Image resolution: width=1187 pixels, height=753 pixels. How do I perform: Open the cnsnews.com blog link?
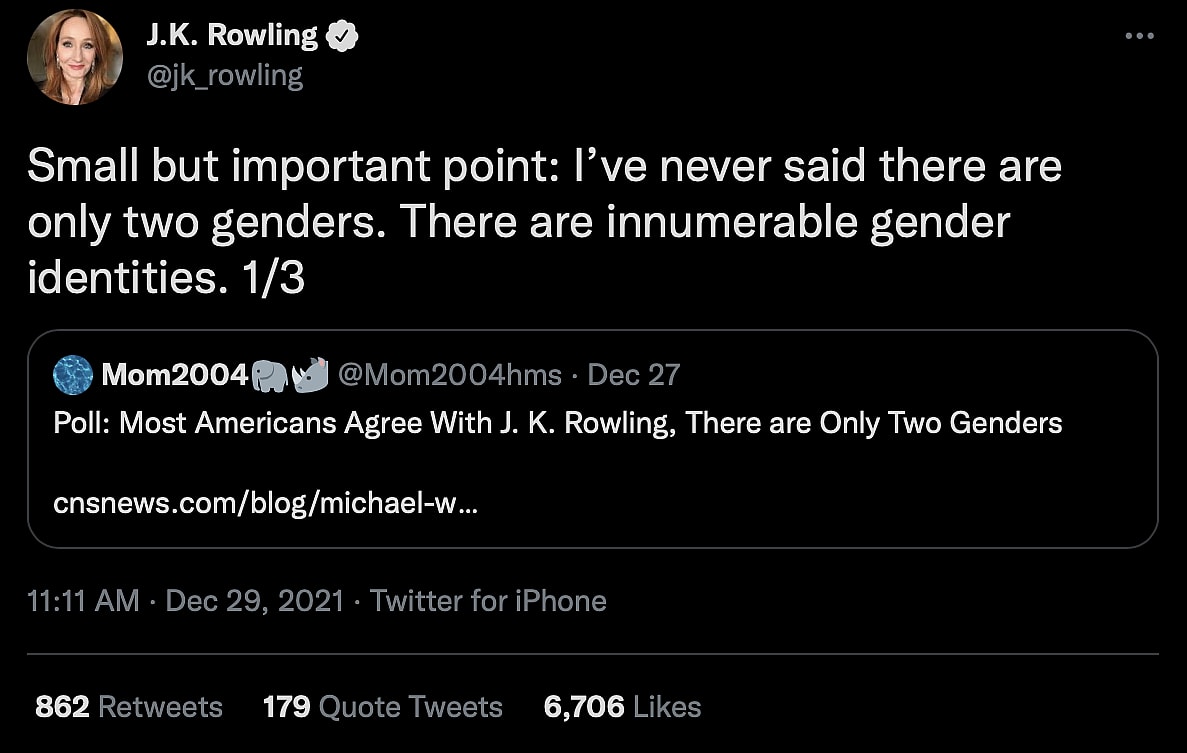[265, 504]
